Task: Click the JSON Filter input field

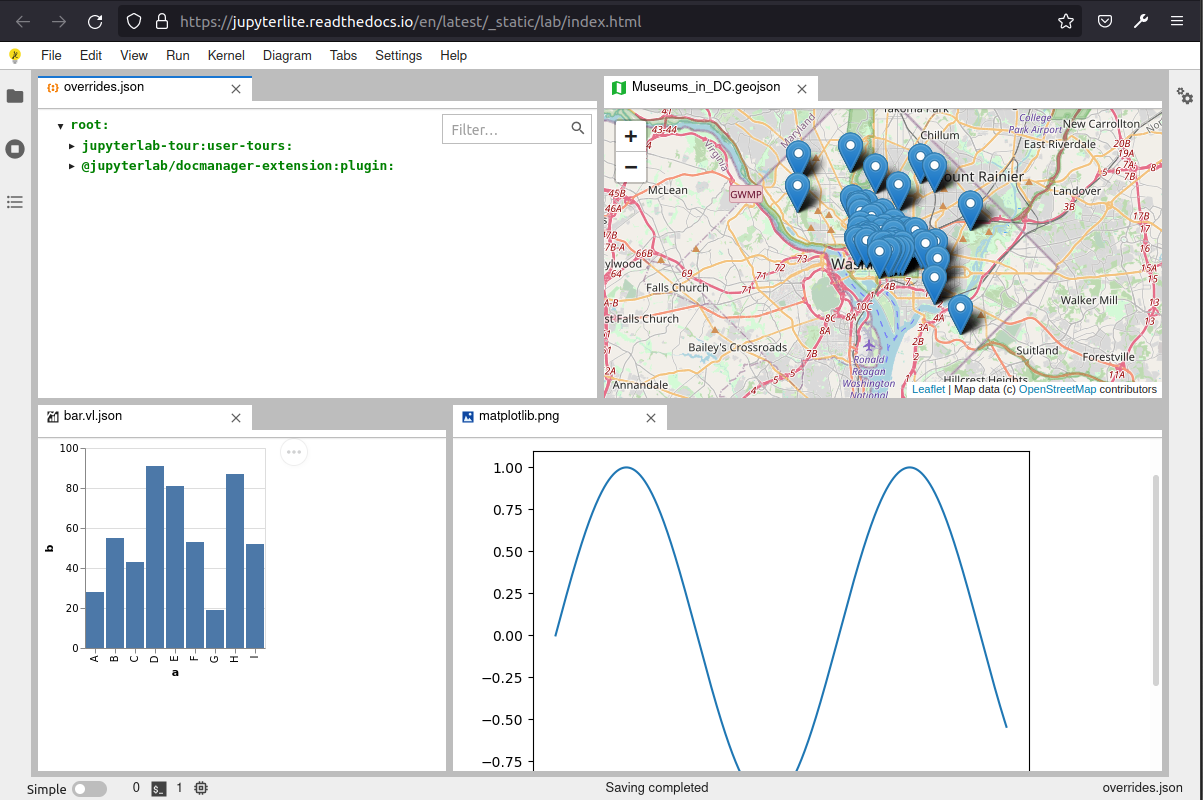Action: click(x=507, y=129)
